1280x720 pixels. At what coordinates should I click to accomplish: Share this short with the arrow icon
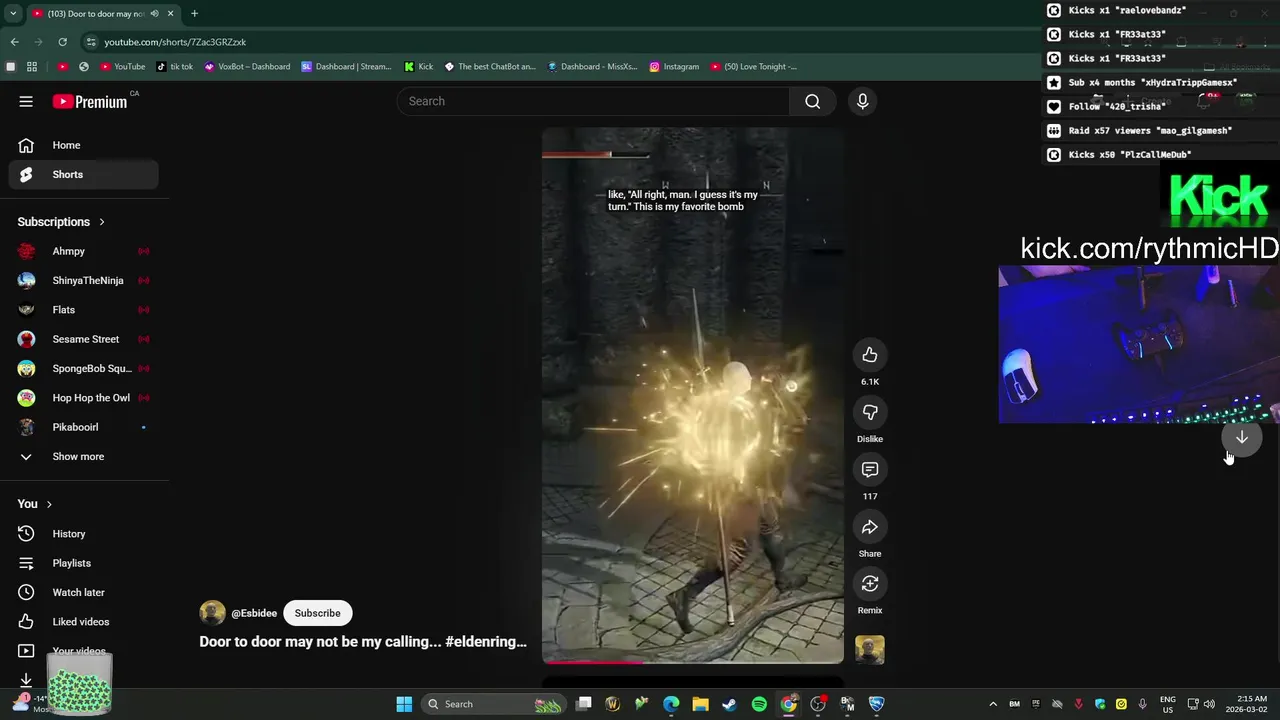coord(870,527)
